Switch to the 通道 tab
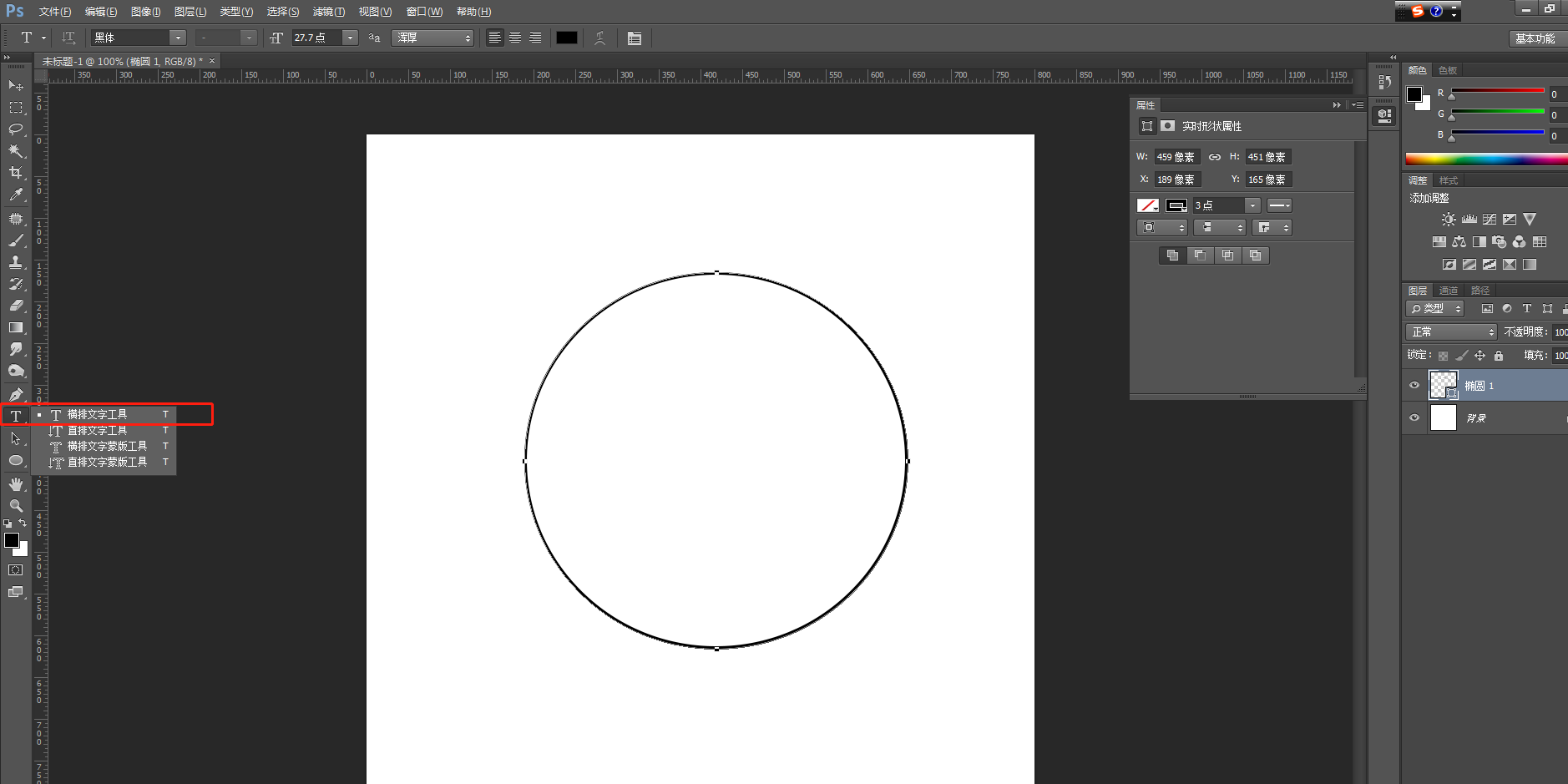The image size is (1568, 784). coord(1448,291)
